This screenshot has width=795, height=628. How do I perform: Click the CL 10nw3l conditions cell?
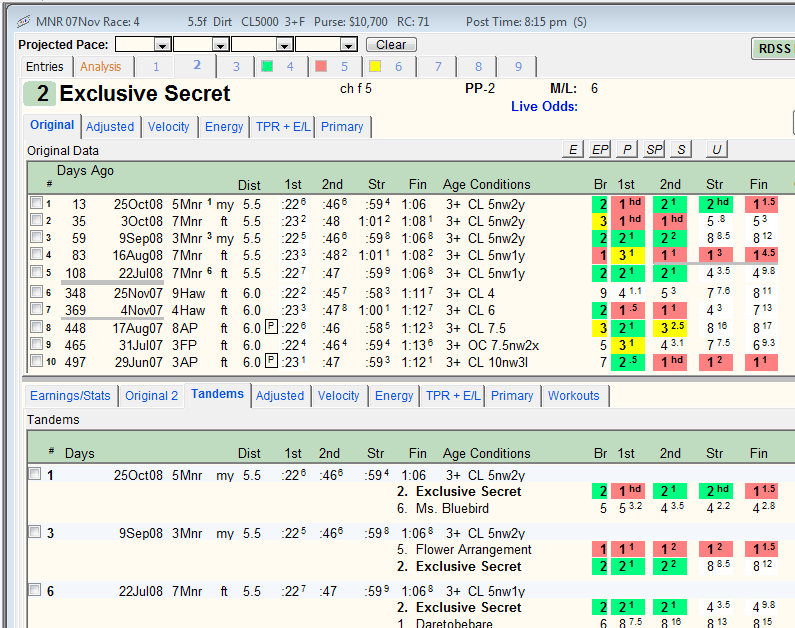click(x=498, y=362)
